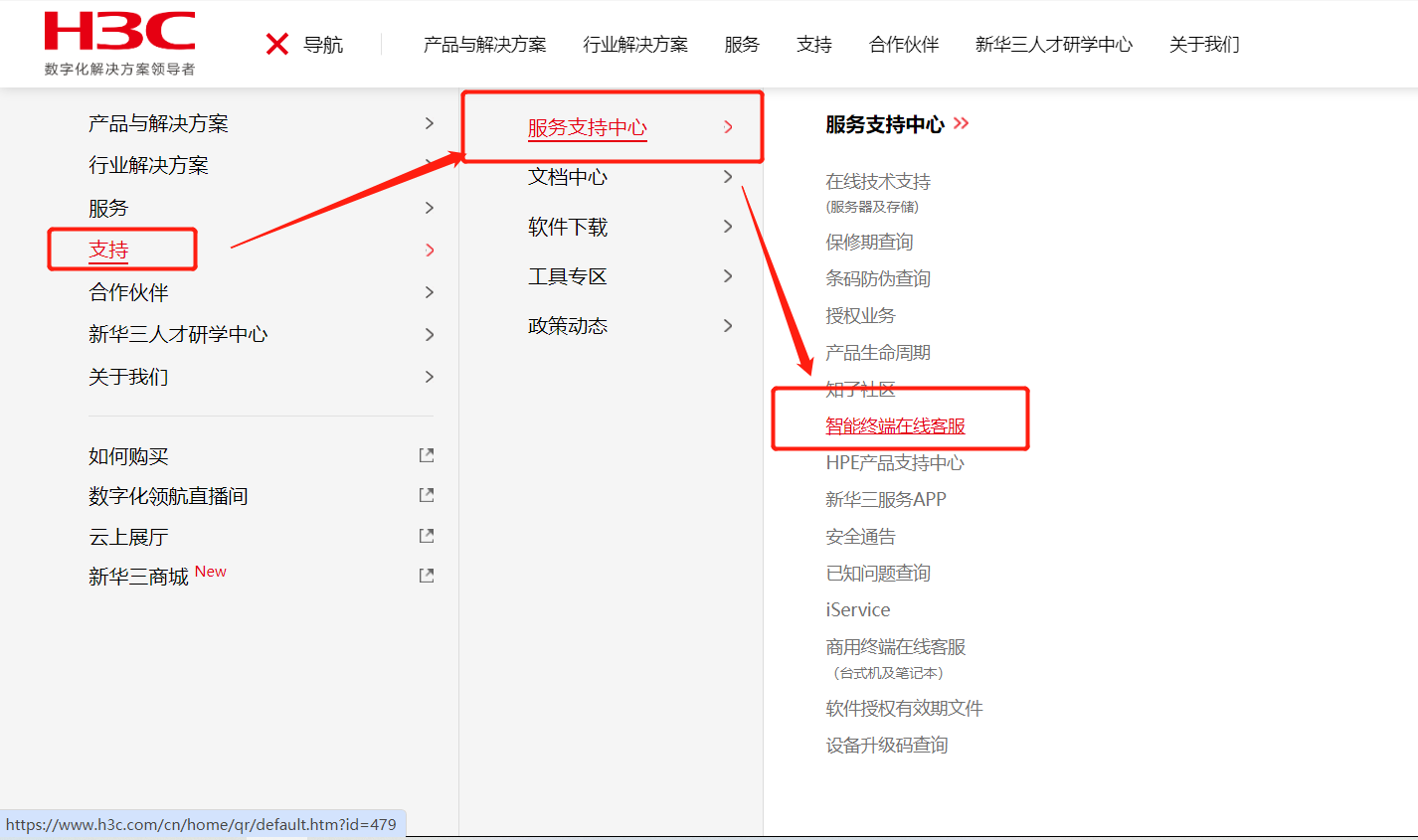Close the navigation menu with the red X
Image resolution: width=1418 pixels, height=840 pixels.
(x=277, y=44)
